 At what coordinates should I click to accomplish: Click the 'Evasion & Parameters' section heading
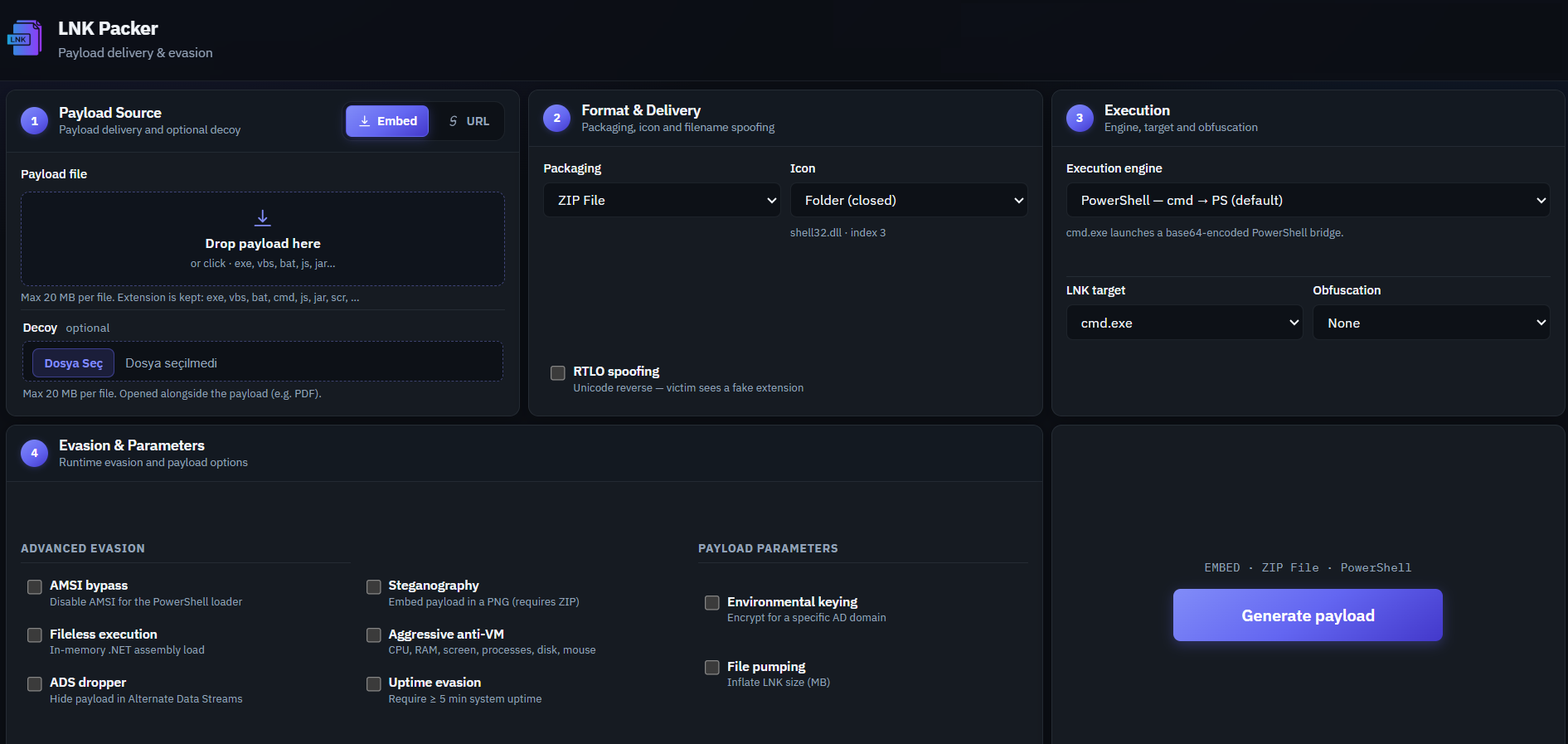click(x=132, y=445)
